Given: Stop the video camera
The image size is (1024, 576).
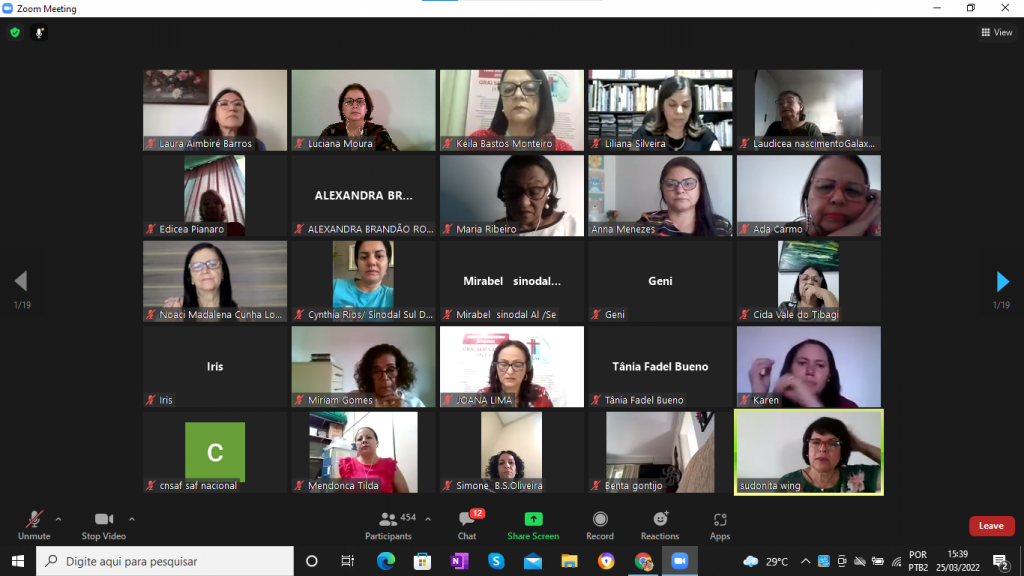Looking at the screenshot, I should (x=104, y=524).
